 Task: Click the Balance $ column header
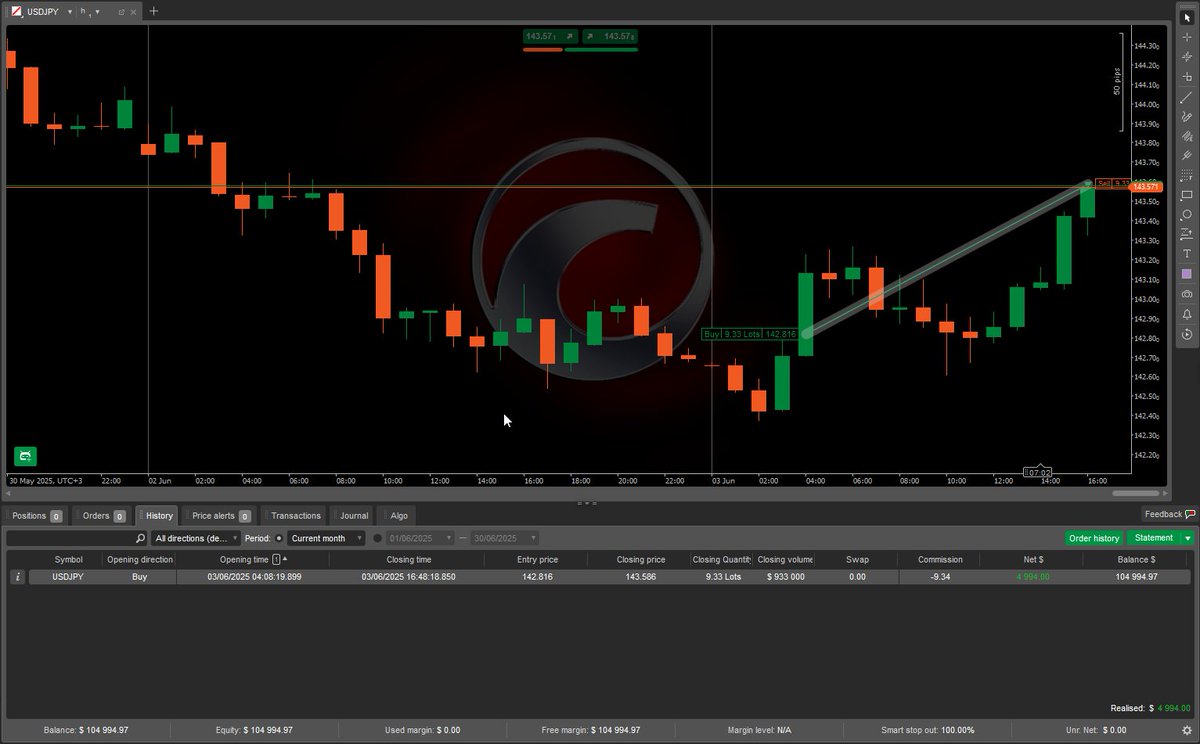[1137, 560]
